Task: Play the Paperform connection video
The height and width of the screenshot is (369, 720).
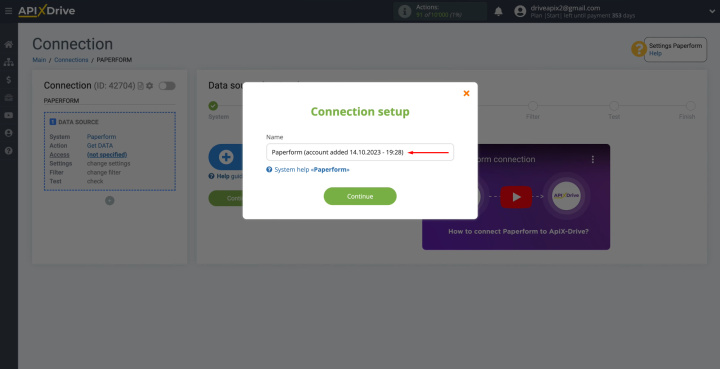Action: click(516, 197)
